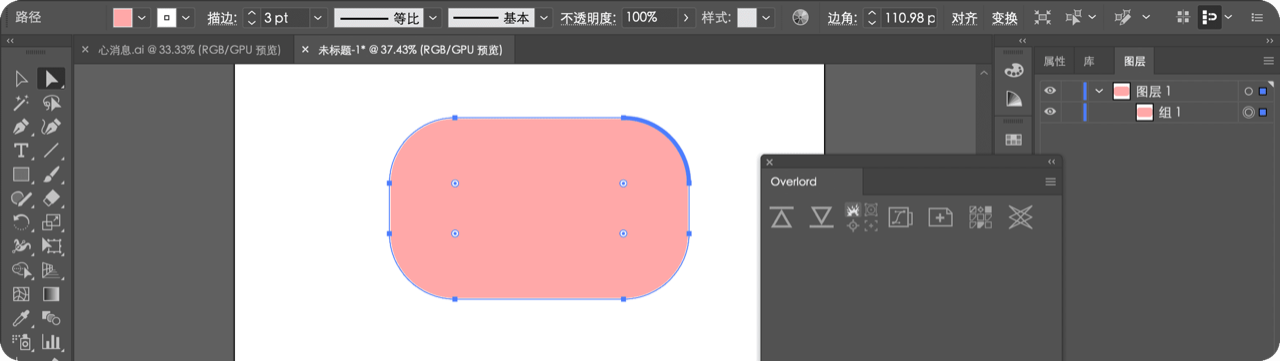The width and height of the screenshot is (1280, 361).
Task: Select the Pen tool
Action: (21, 127)
